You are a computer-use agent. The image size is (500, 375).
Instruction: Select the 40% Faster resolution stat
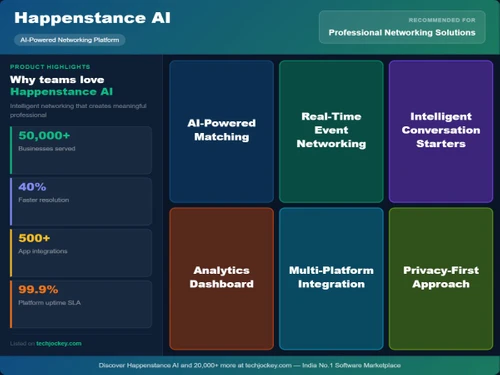pos(81,201)
